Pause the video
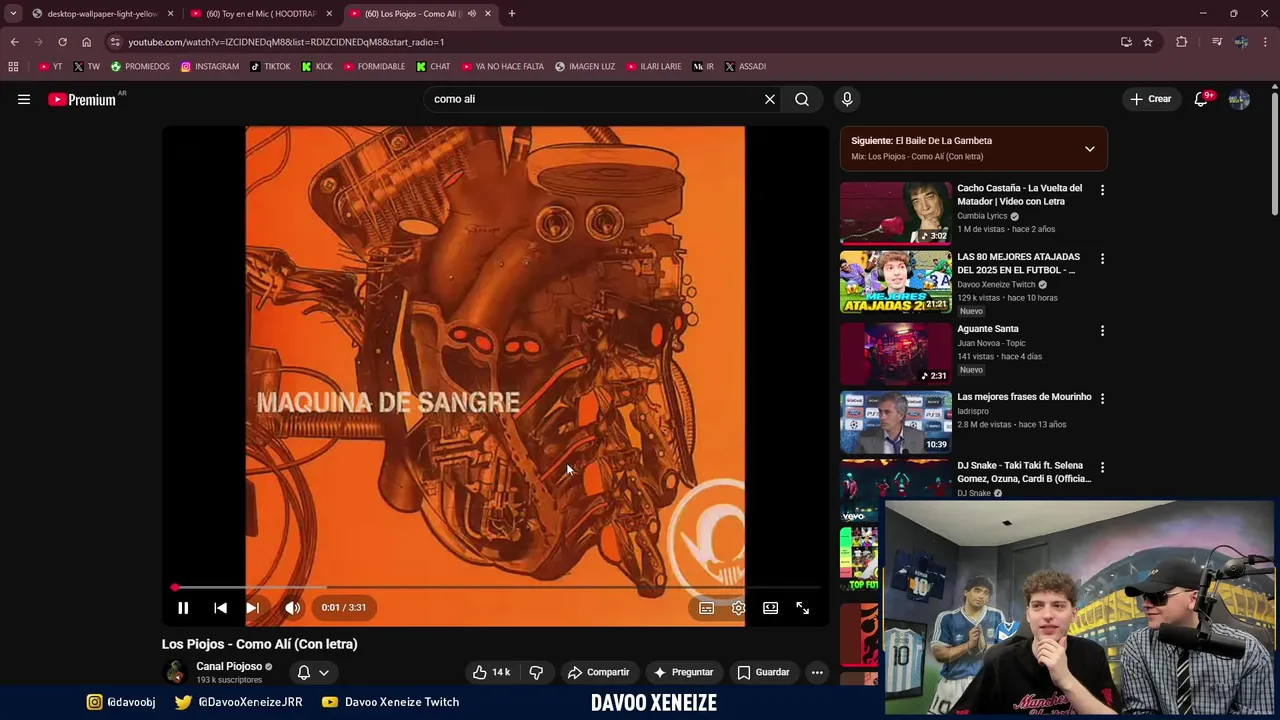The image size is (1280, 720). tap(183, 608)
